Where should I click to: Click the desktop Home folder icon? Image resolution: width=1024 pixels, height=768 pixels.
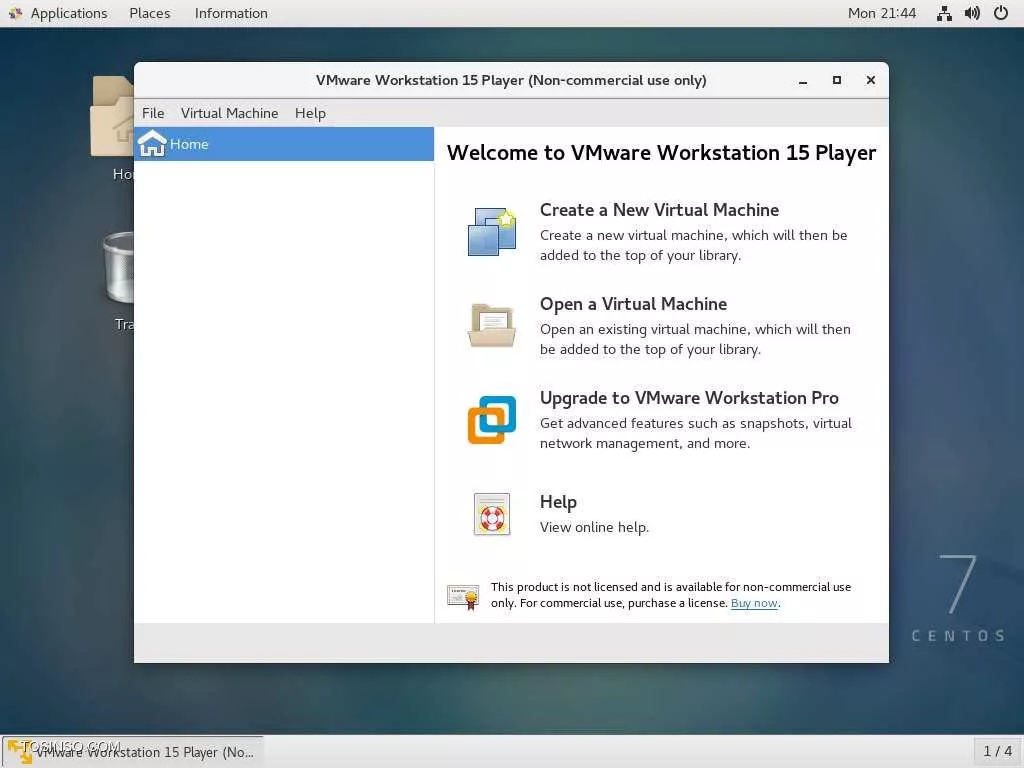click(112, 118)
